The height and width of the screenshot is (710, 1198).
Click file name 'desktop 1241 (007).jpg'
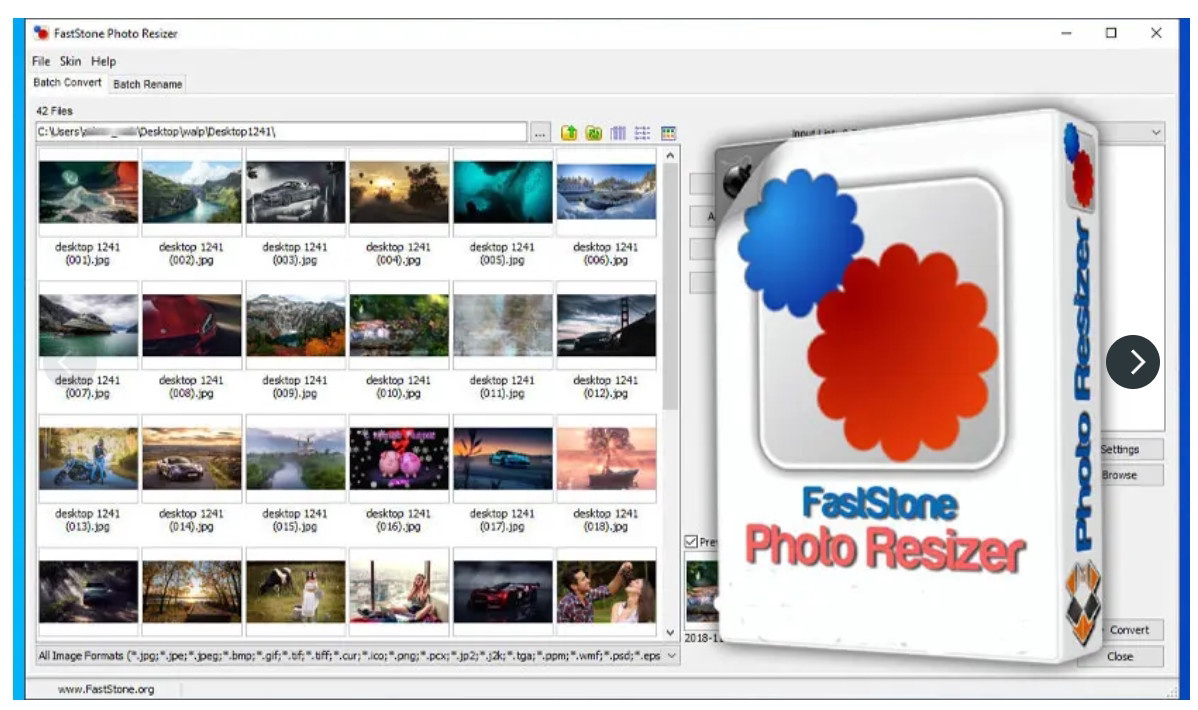[88, 387]
